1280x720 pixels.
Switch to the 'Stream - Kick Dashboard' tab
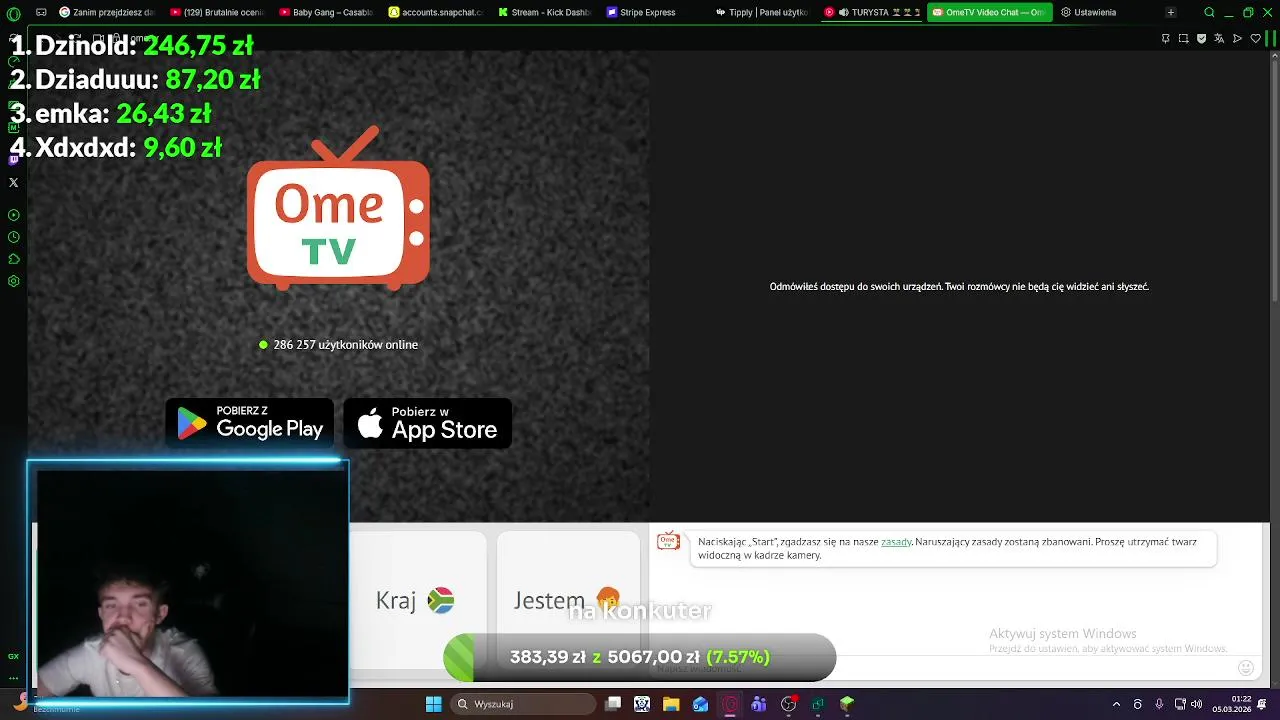pyautogui.click(x=545, y=13)
